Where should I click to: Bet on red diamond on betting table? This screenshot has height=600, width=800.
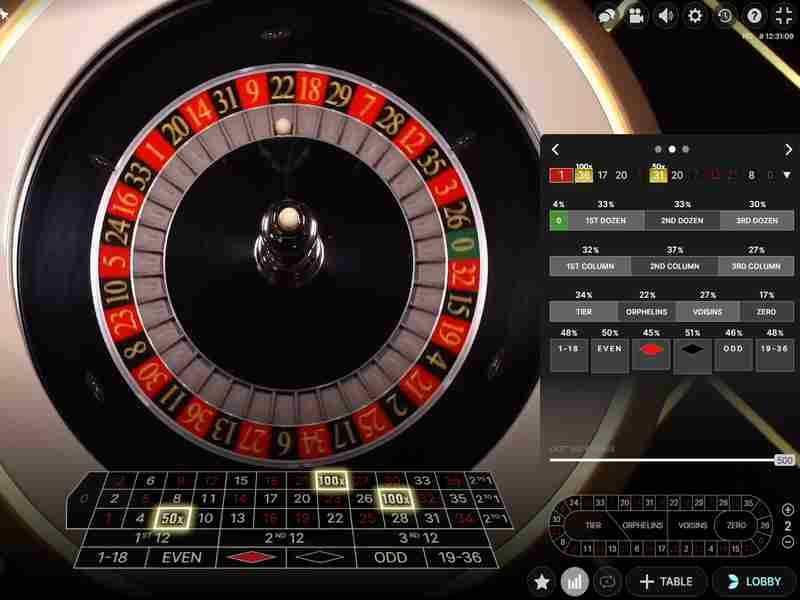pyautogui.click(x=251, y=558)
